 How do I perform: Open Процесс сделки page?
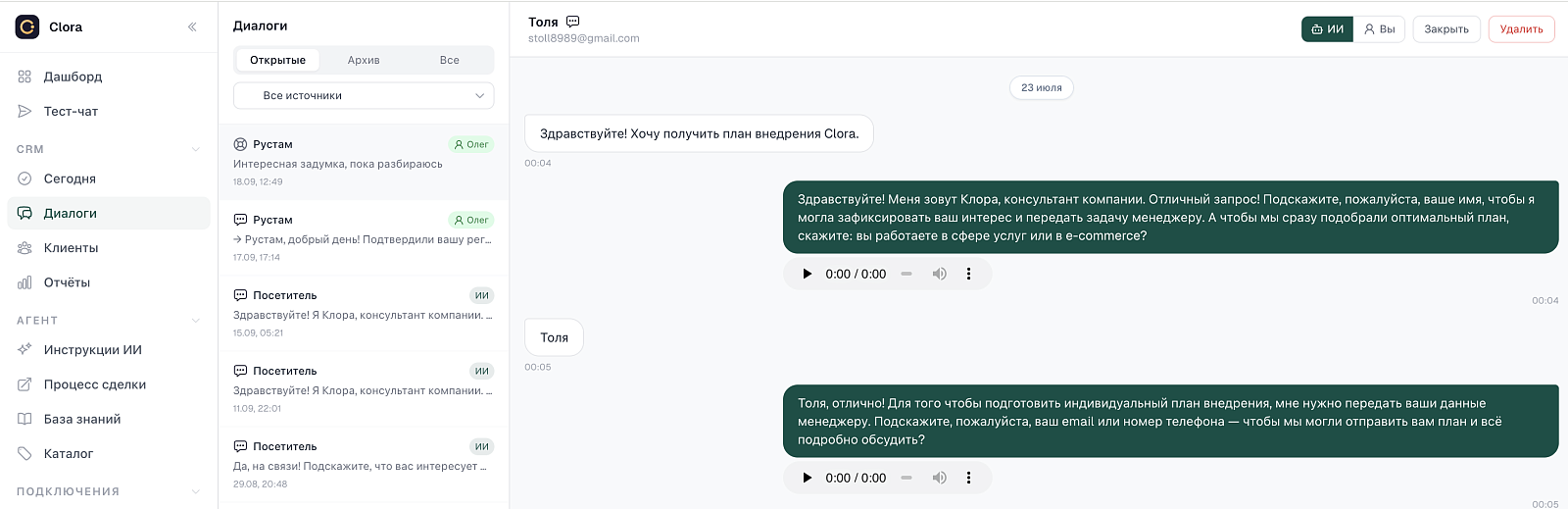pos(109,384)
